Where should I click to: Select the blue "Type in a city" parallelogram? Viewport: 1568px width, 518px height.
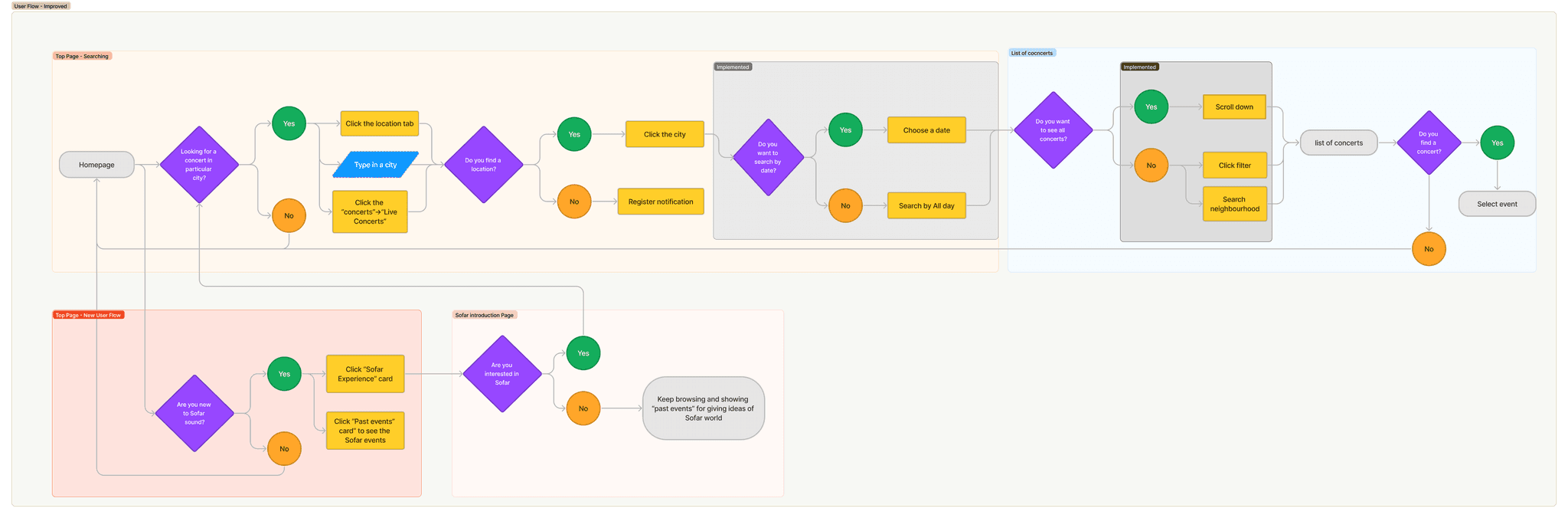[376, 165]
